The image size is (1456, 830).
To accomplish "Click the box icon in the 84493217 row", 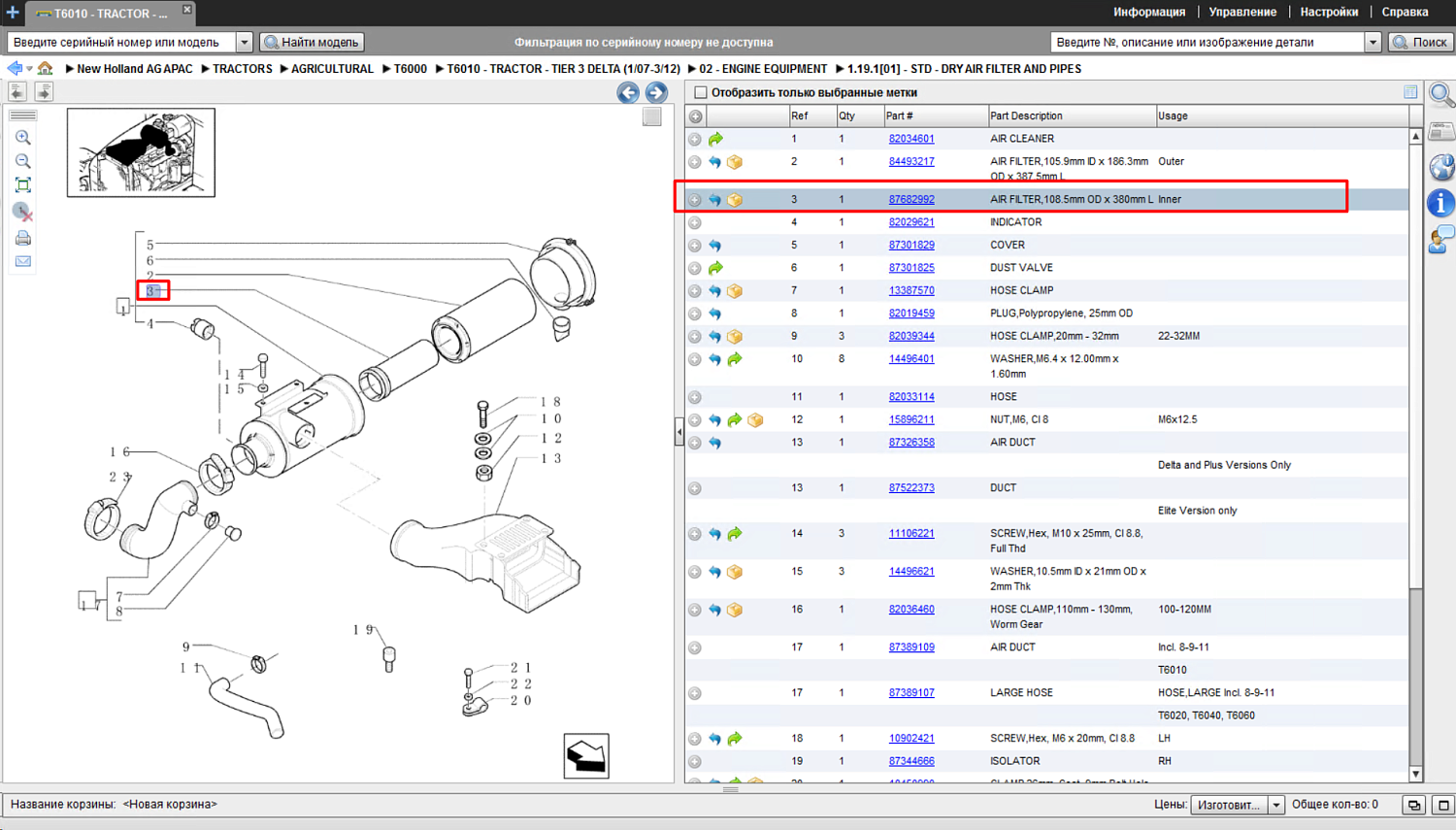I will click(735, 162).
